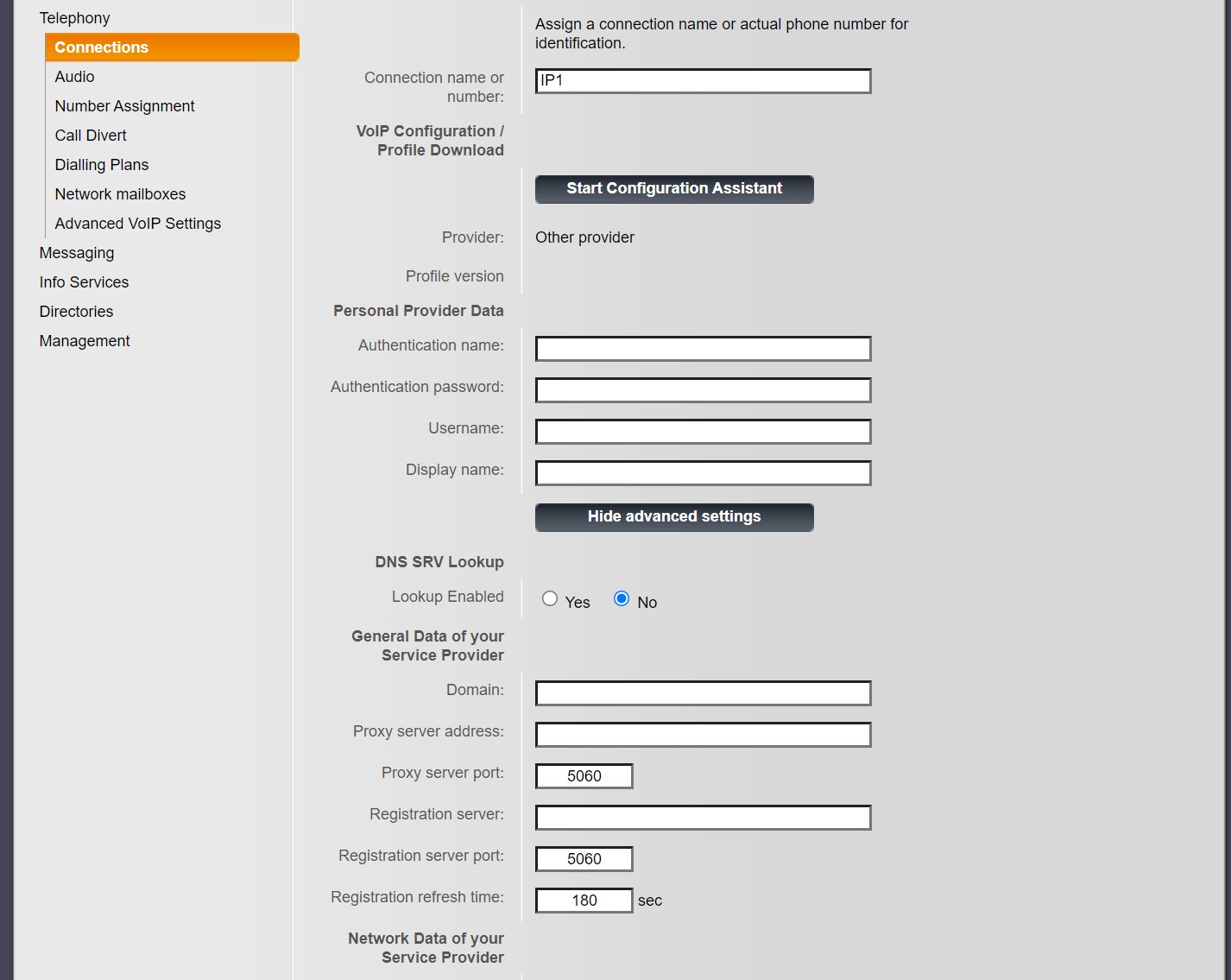The height and width of the screenshot is (980, 1231).
Task: Open the Audio settings page
Action: click(x=74, y=77)
